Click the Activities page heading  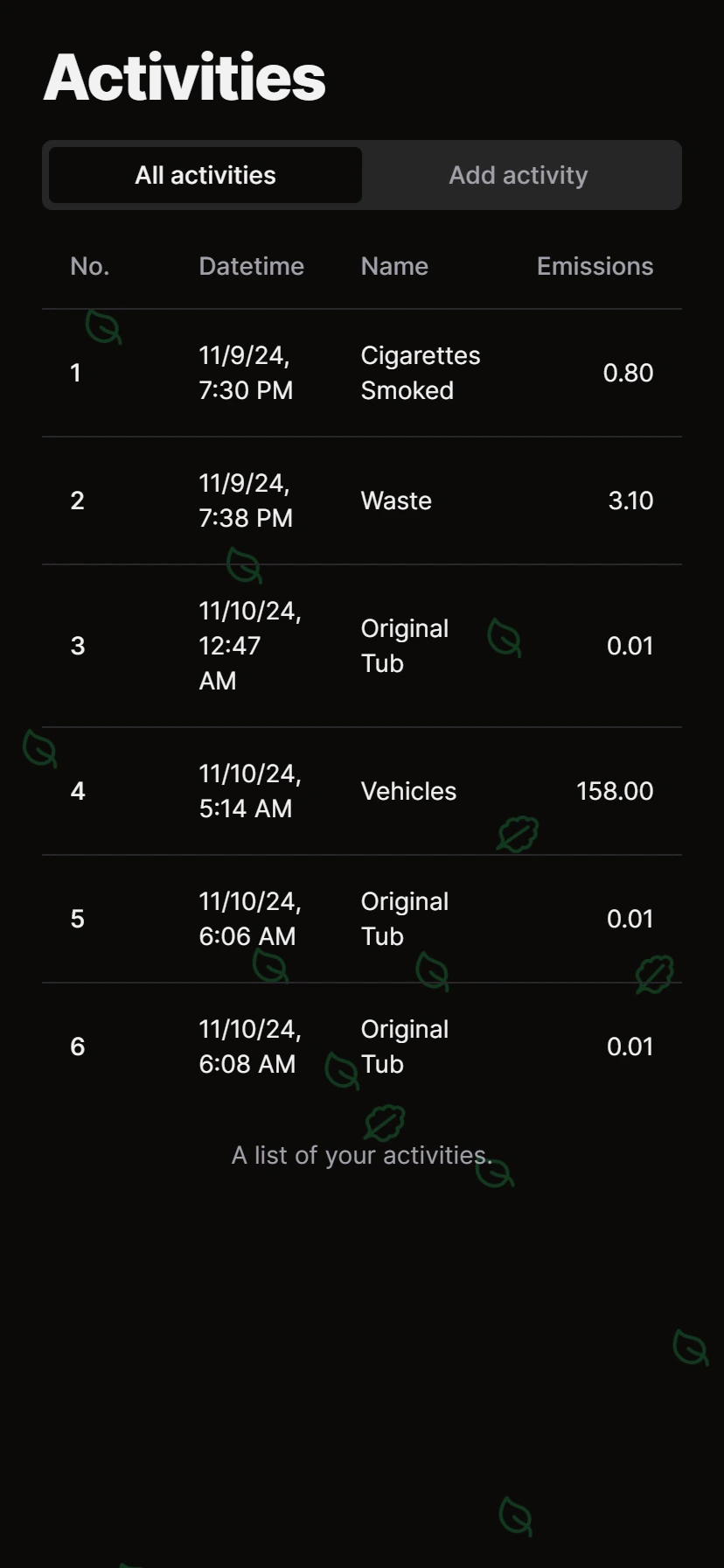(x=184, y=77)
